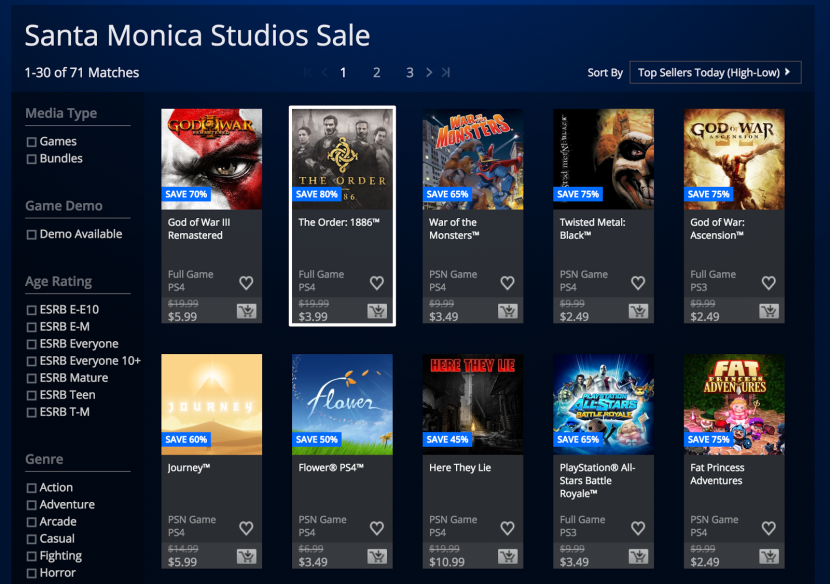Switch to results page 2
Screen dimensions: 830x584
click(377, 72)
